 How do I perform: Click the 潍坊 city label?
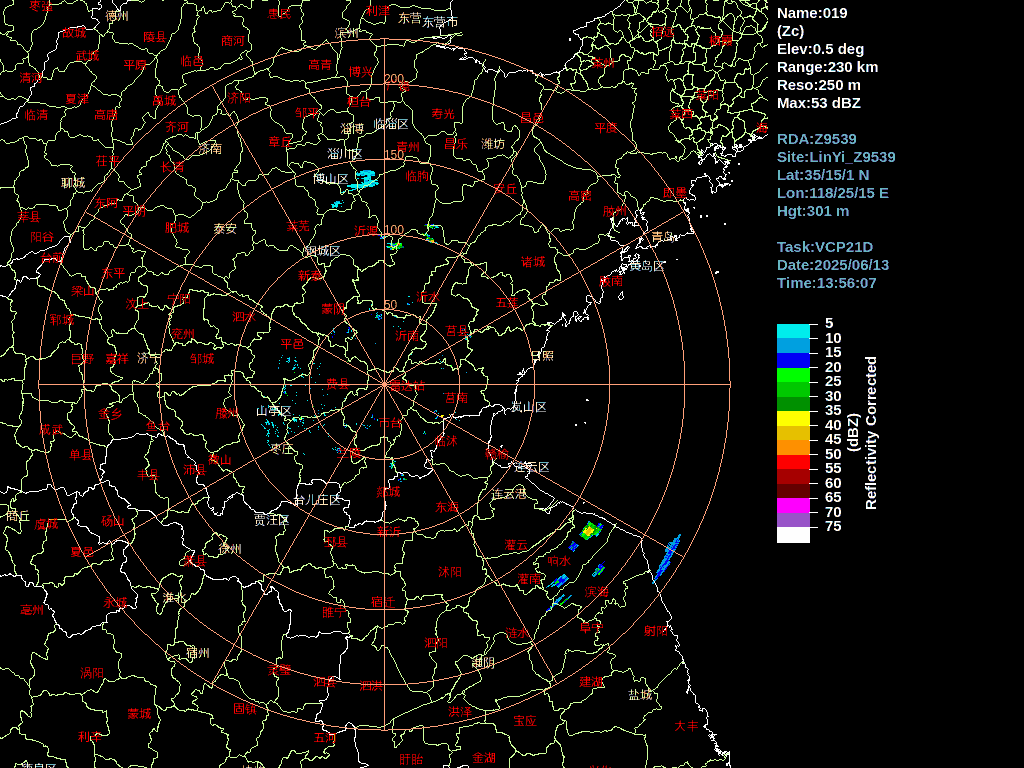point(493,144)
